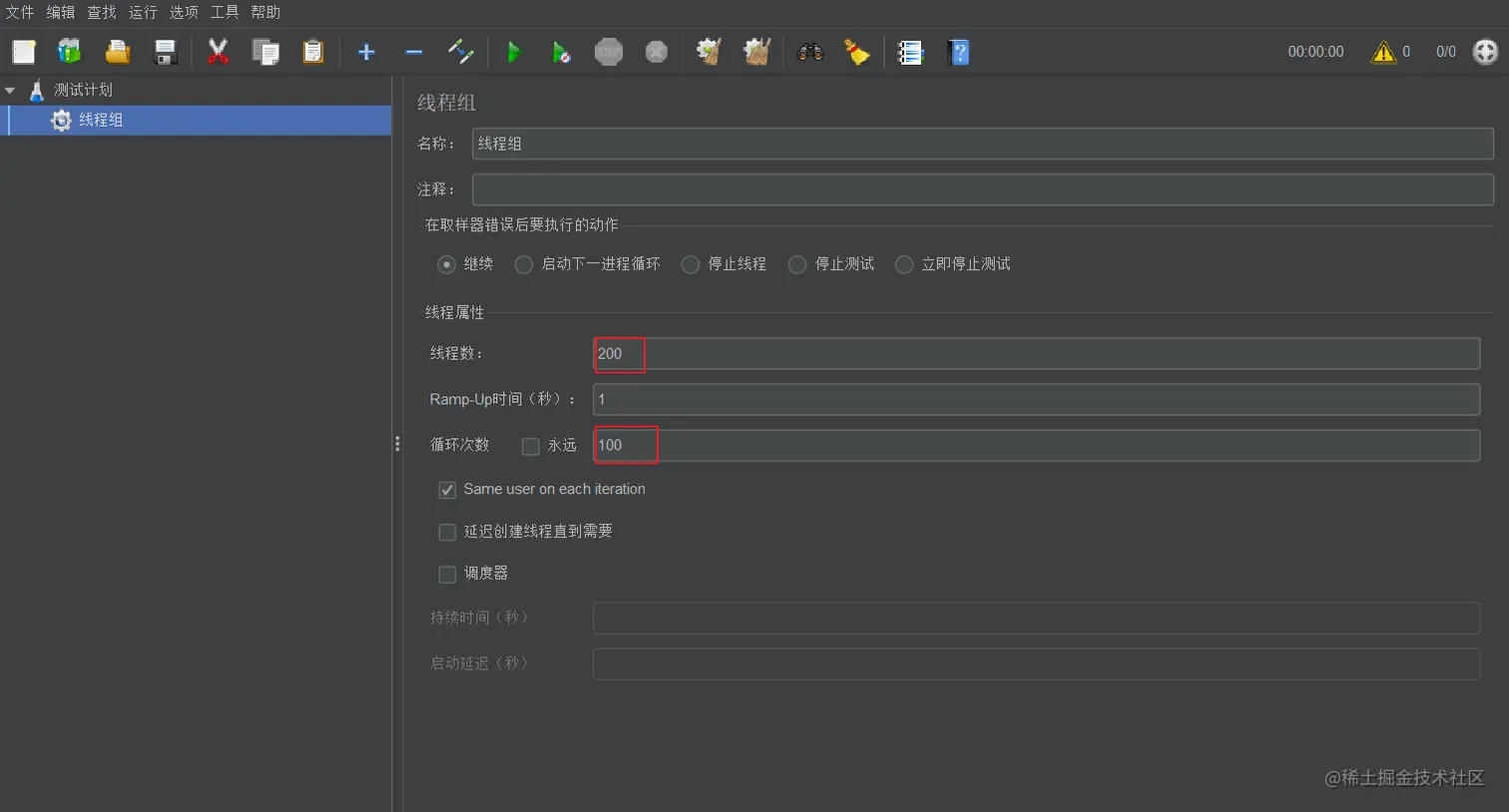Click the 循环次数 field showing 100
The width and height of the screenshot is (1509, 812).
(1036, 445)
